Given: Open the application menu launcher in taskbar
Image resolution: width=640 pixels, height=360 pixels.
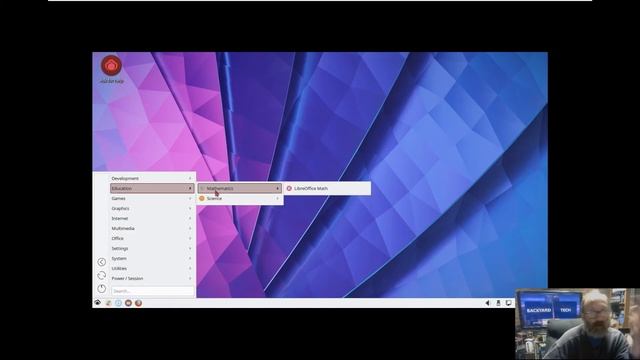Looking at the screenshot, I should [x=98, y=303].
